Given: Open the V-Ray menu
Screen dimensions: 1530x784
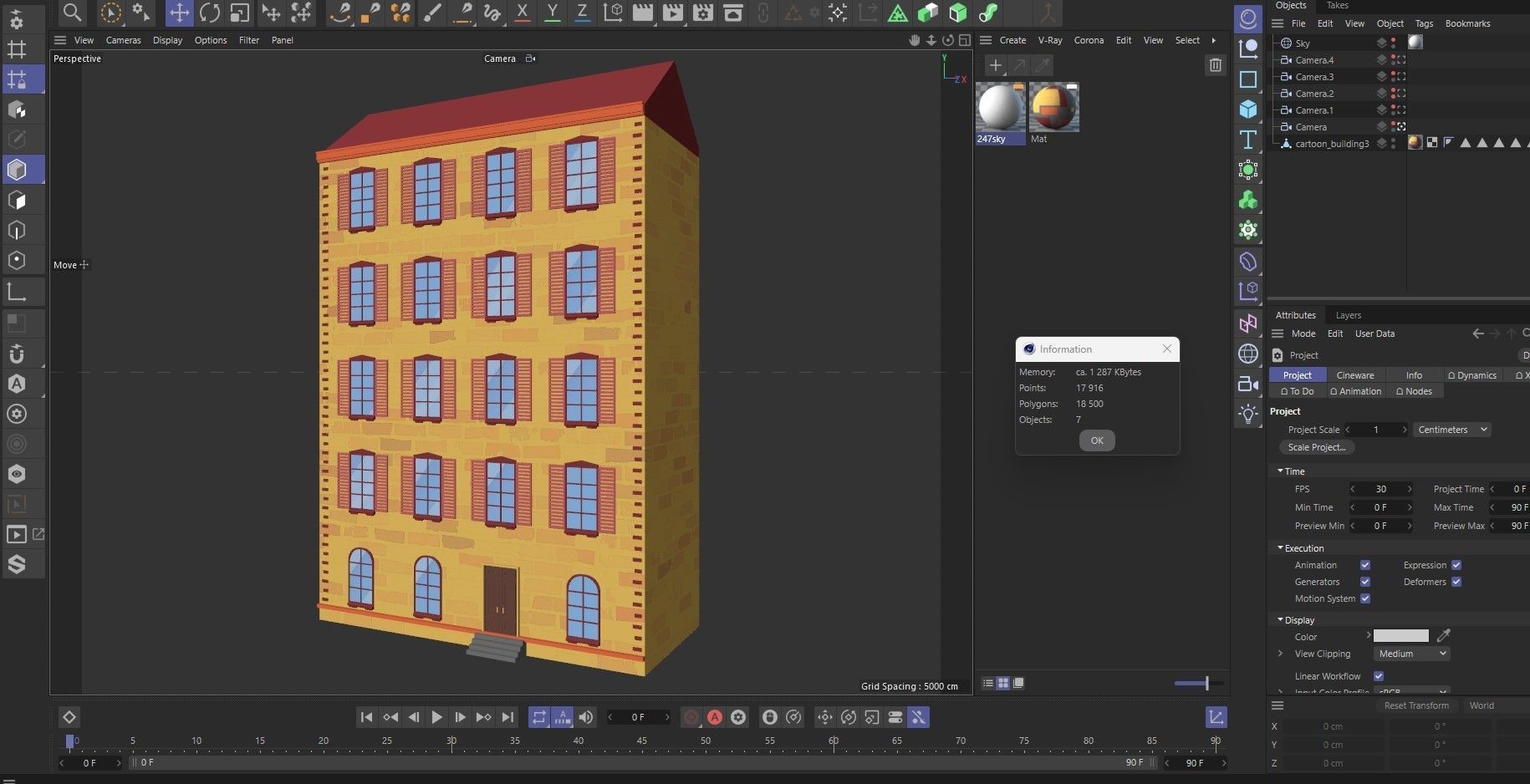Looking at the screenshot, I should pos(1050,40).
